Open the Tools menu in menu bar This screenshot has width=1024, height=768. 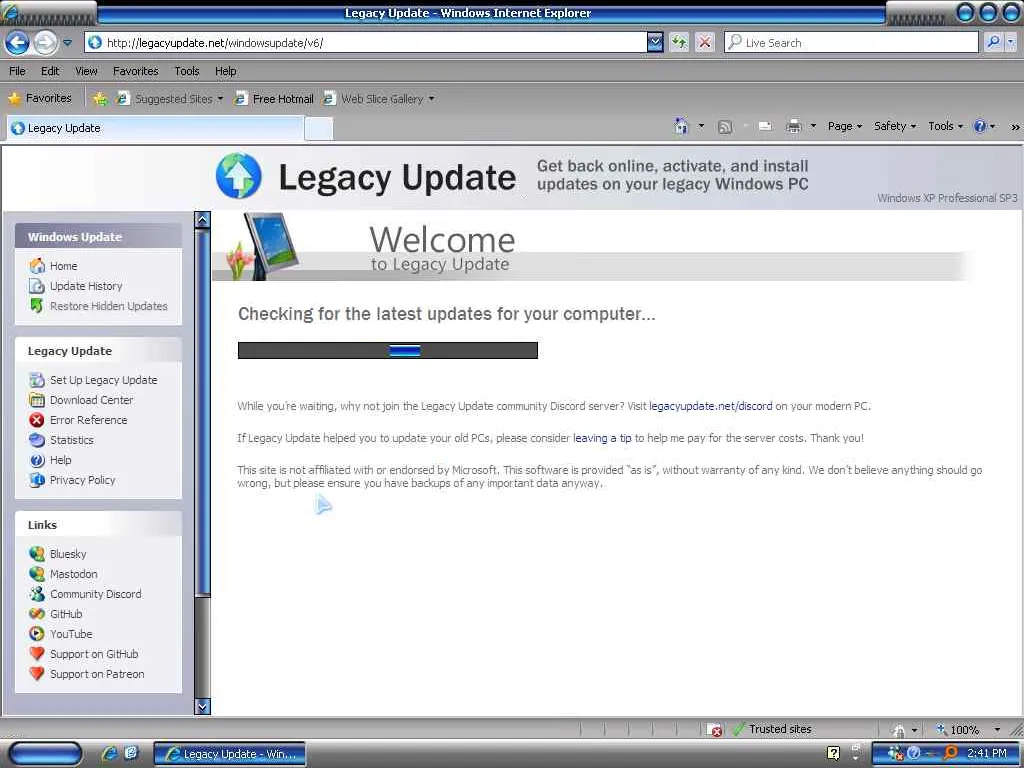[187, 71]
